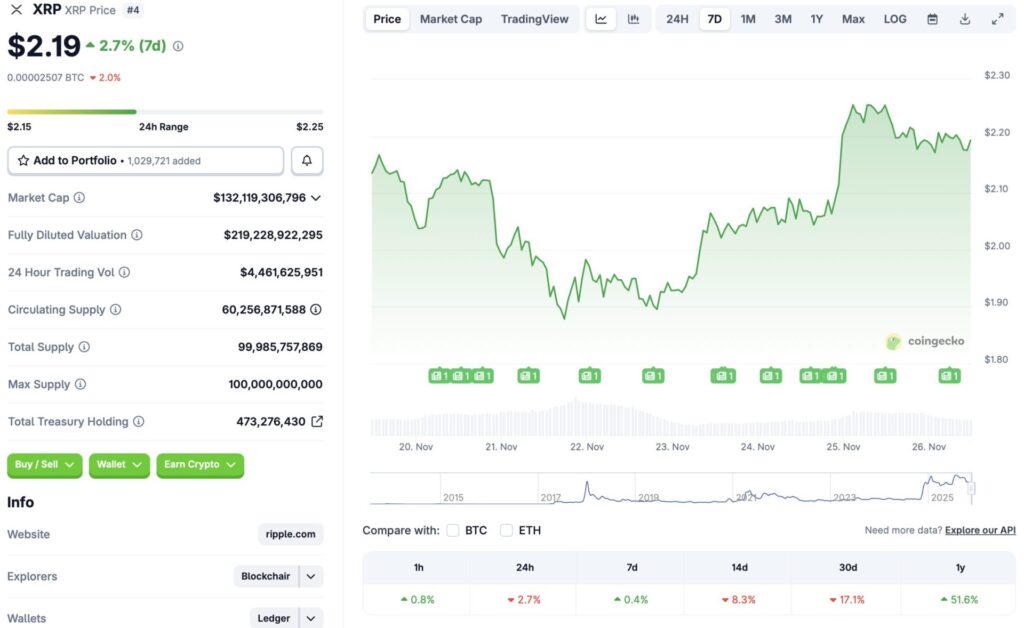
Task: Visit the ripple.com website link
Action: [x=290, y=534]
